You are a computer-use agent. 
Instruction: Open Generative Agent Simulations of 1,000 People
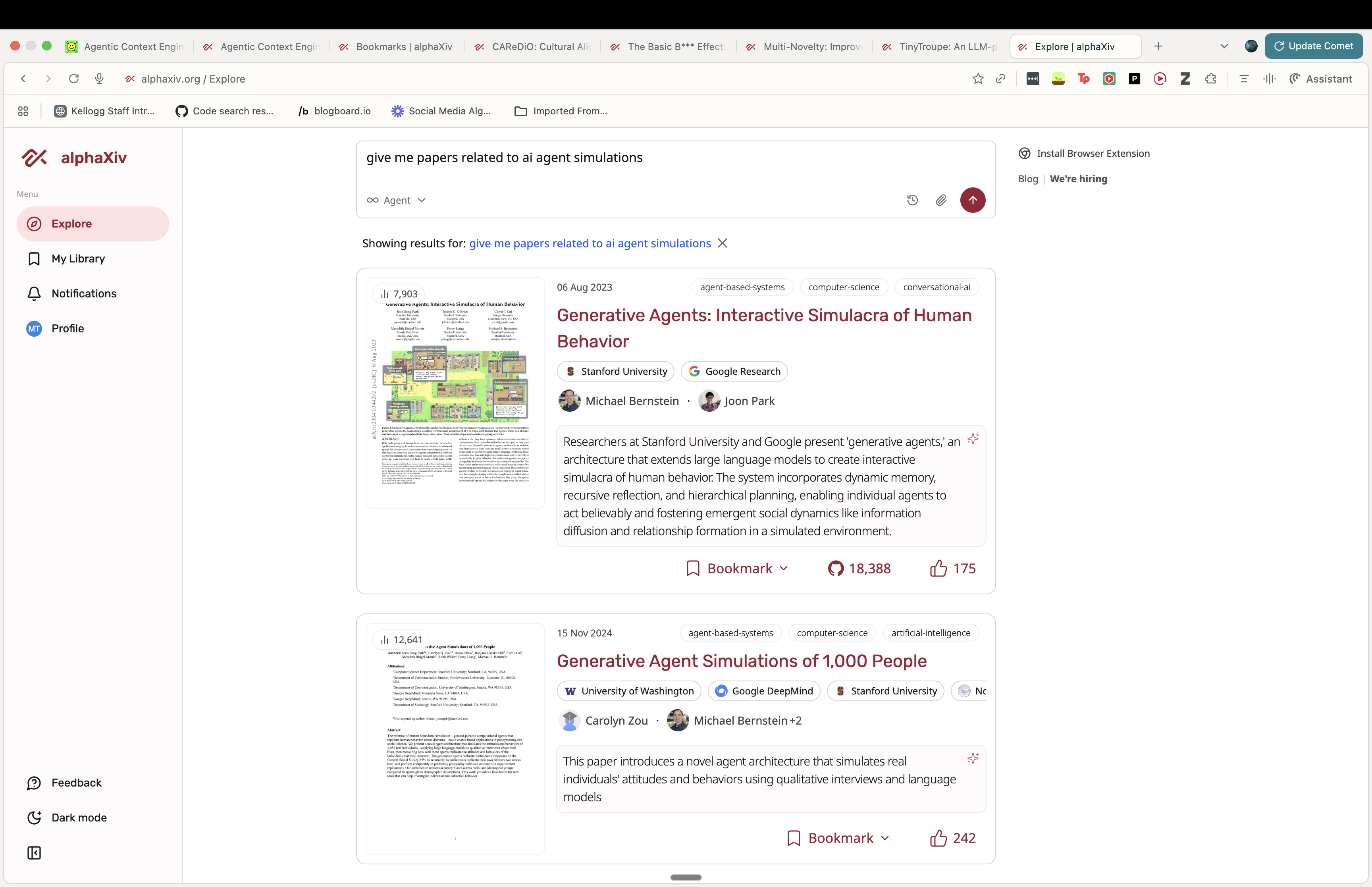pos(742,661)
